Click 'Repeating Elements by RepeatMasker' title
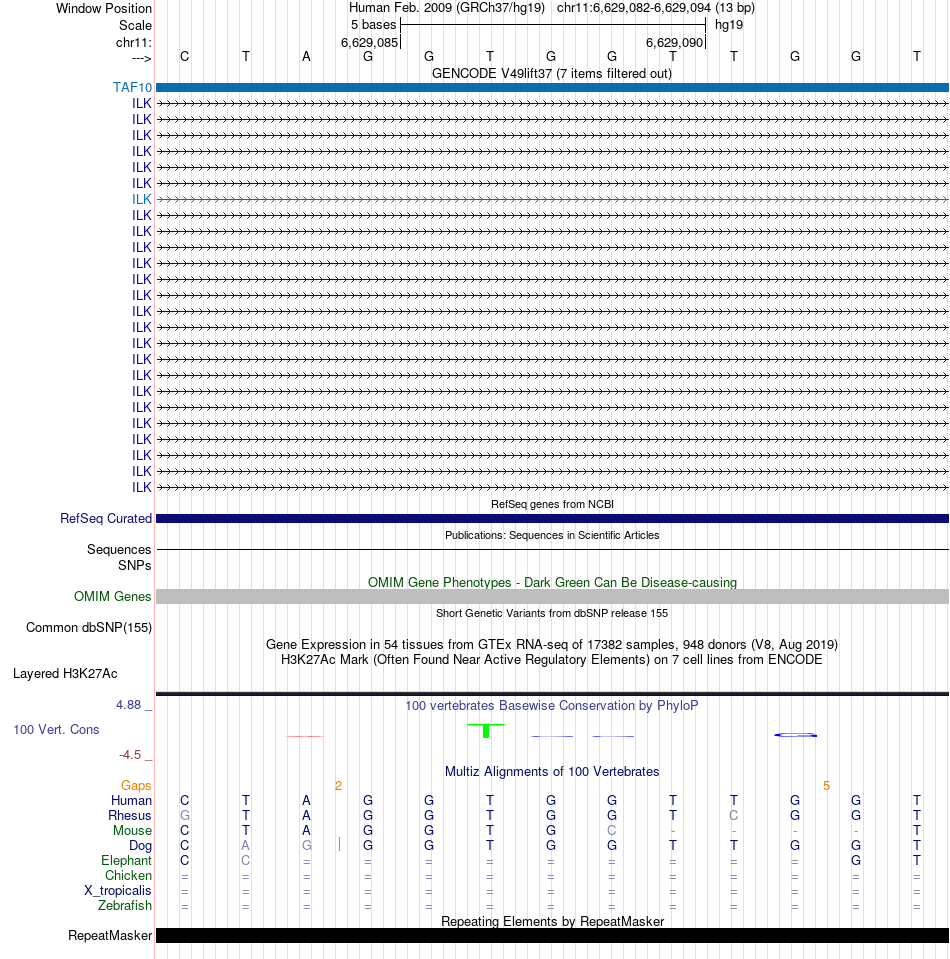 (552, 921)
